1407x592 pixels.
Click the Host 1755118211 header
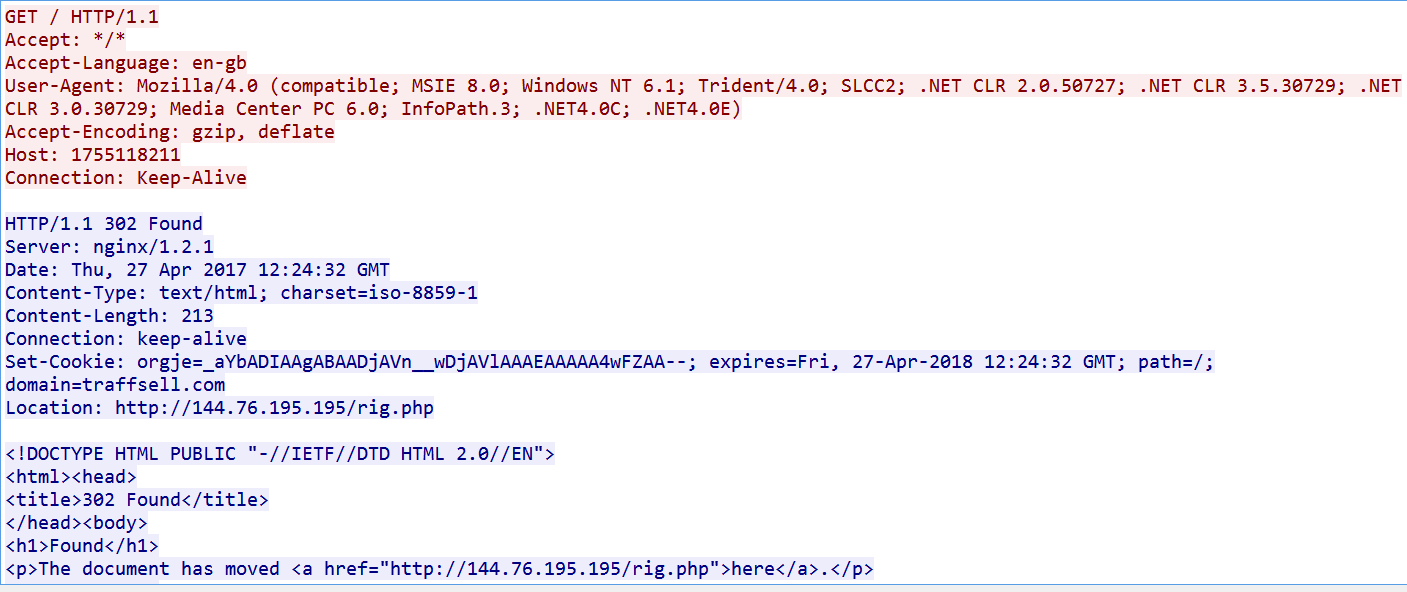pos(93,155)
